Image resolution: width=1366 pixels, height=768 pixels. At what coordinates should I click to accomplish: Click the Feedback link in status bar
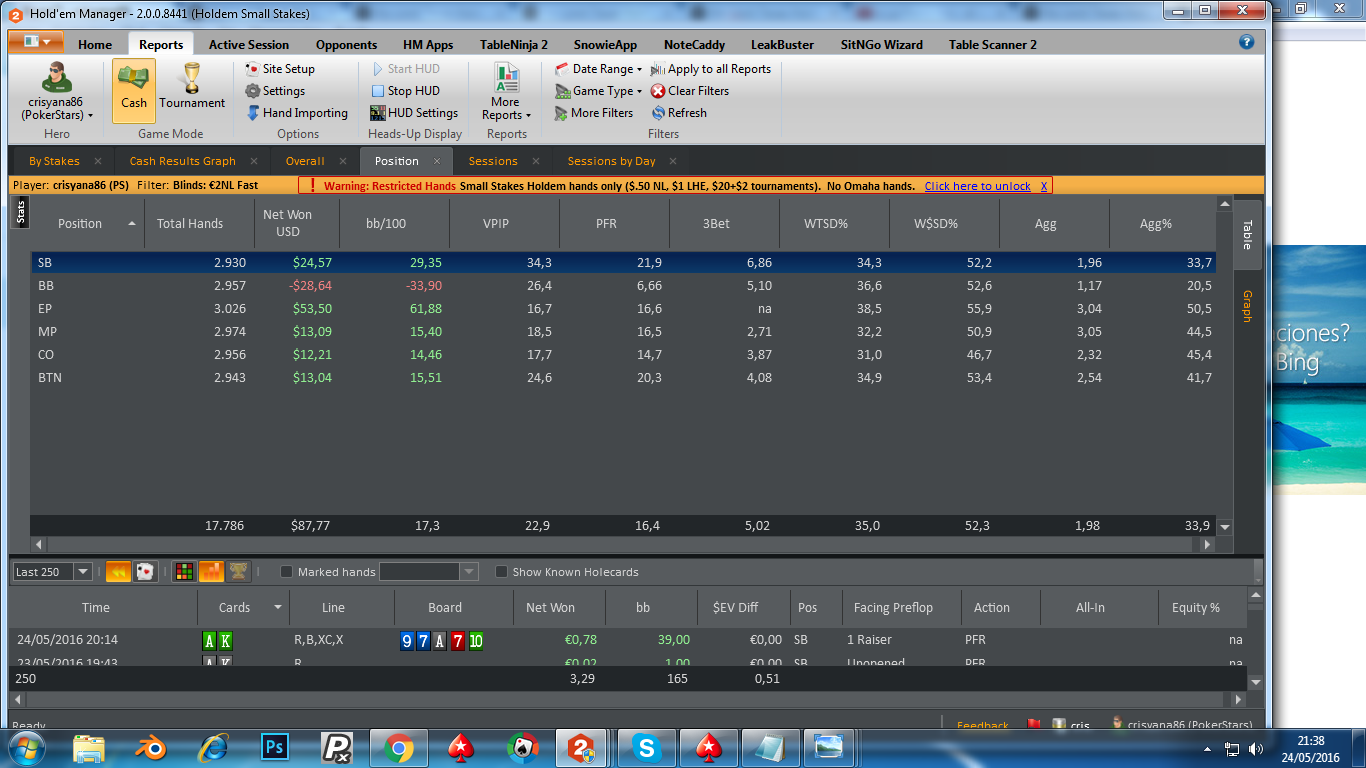pyautogui.click(x=983, y=725)
